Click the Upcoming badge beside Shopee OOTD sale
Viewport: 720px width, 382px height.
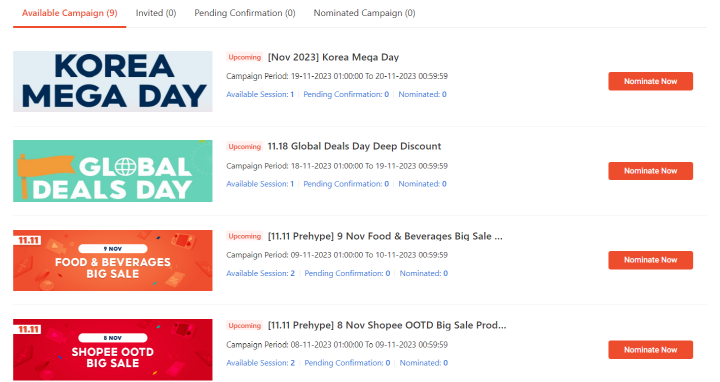pos(244,325)
